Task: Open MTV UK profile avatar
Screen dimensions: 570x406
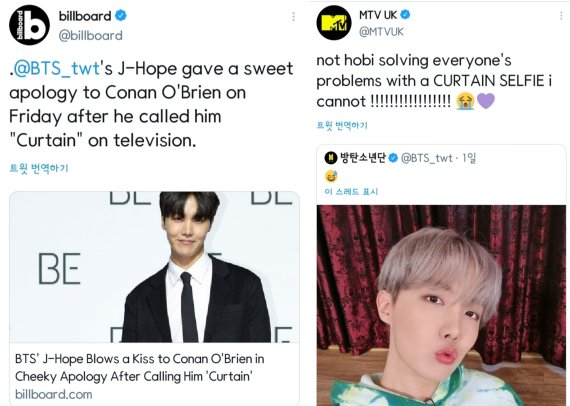Action: tap(334, 23)
